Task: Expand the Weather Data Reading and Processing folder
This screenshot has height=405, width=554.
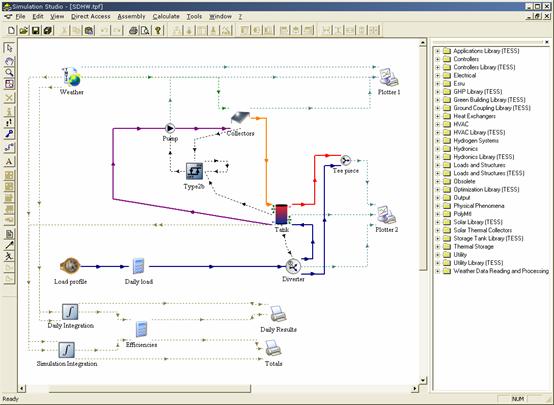Action: pyautogui.click(x=437, y=271)
